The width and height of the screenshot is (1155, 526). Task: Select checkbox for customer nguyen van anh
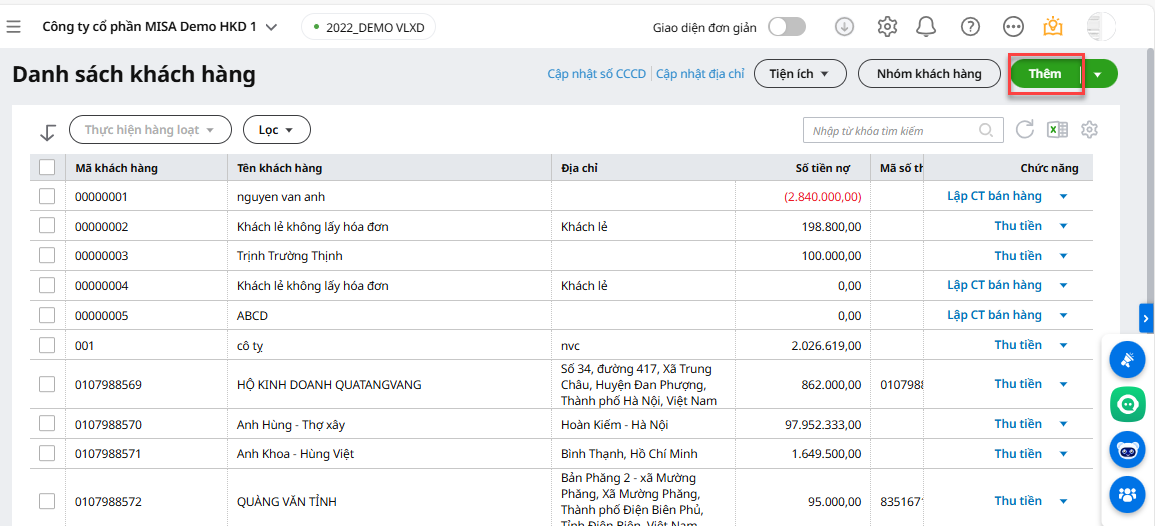tap(47, 197)
